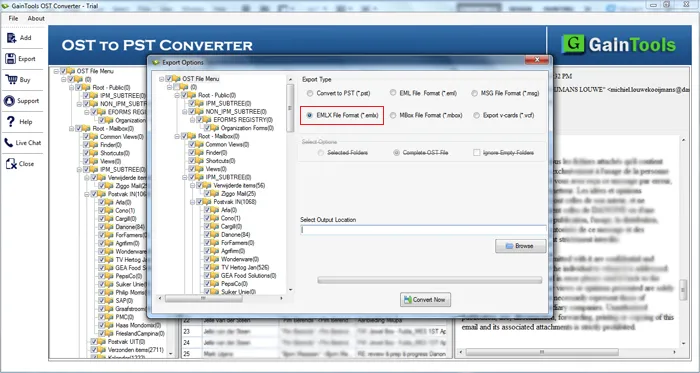The image size is (700, 373).
Task: Collapse OST File Menu in main window tree
Action: (x=56, y=71)
